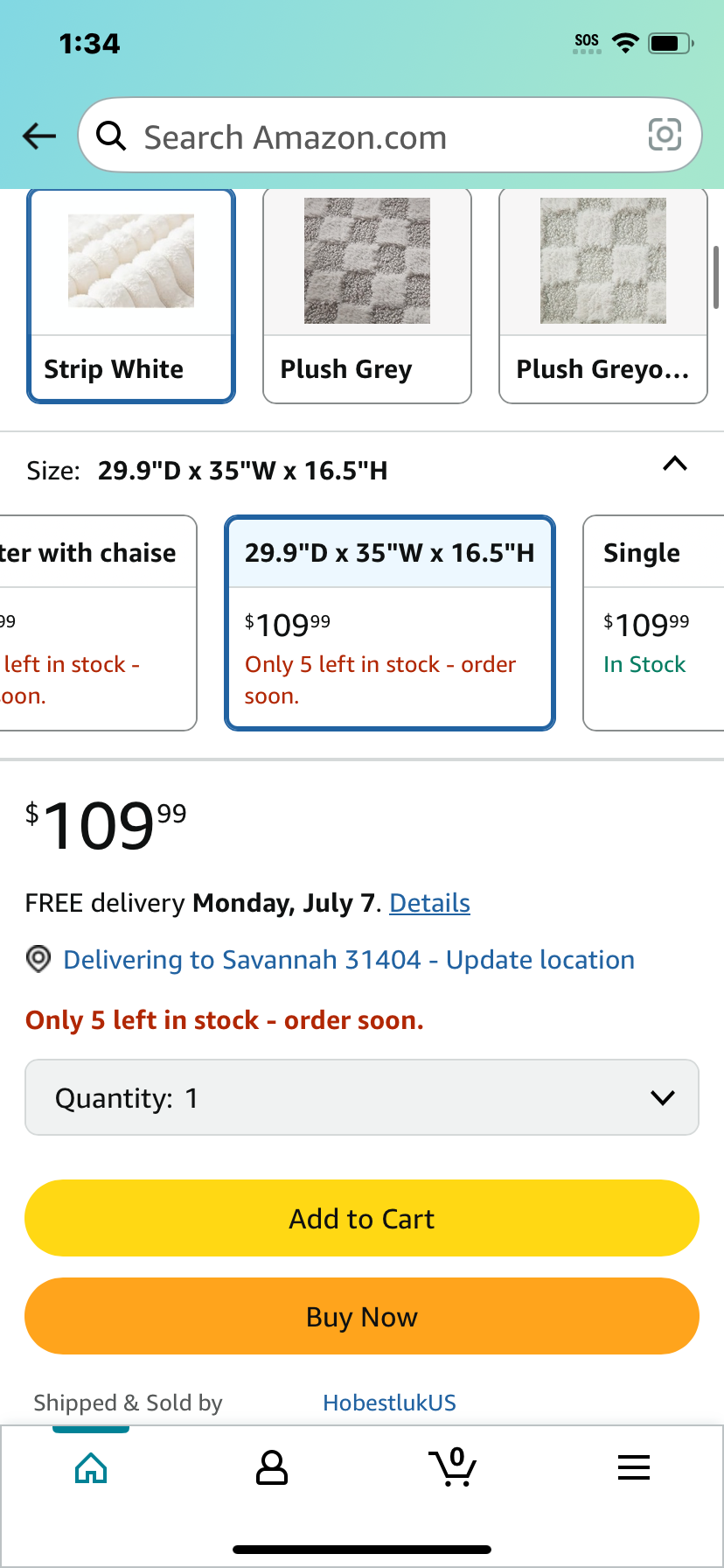Select the Single size option

click(x=654, y=623)
